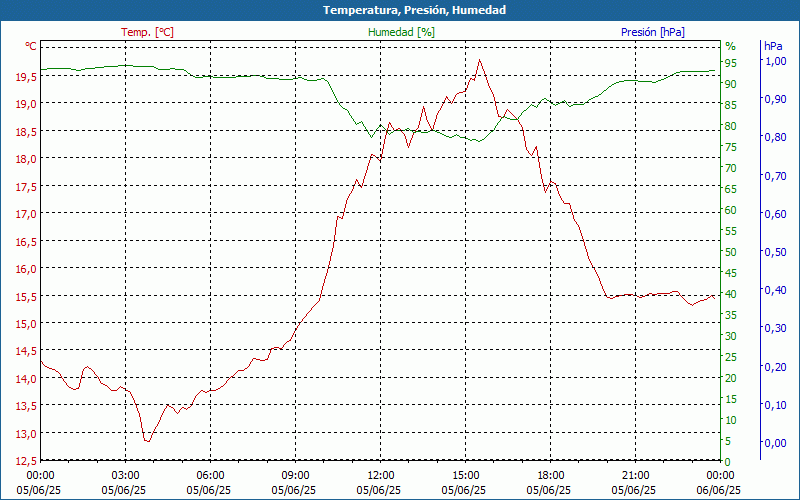
Task: Click the 09:00 time label on the x-axis
Action: coord(295,477)
